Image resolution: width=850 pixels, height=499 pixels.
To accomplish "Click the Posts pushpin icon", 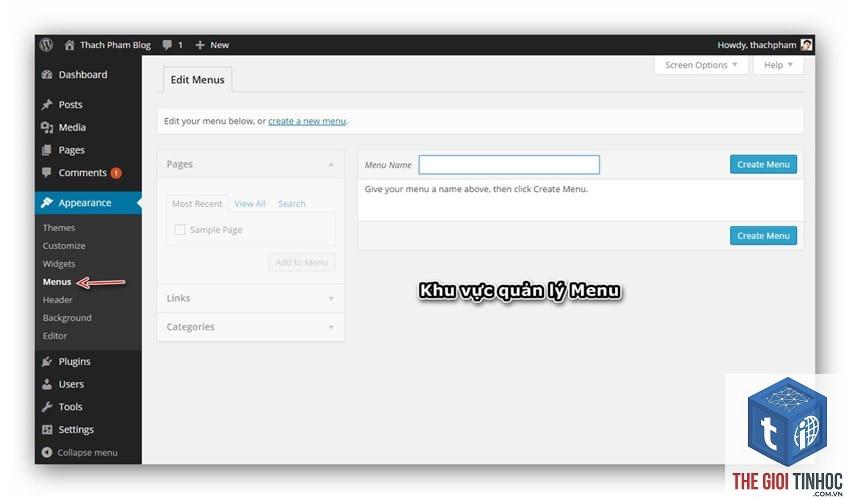I will click(47, 105).
